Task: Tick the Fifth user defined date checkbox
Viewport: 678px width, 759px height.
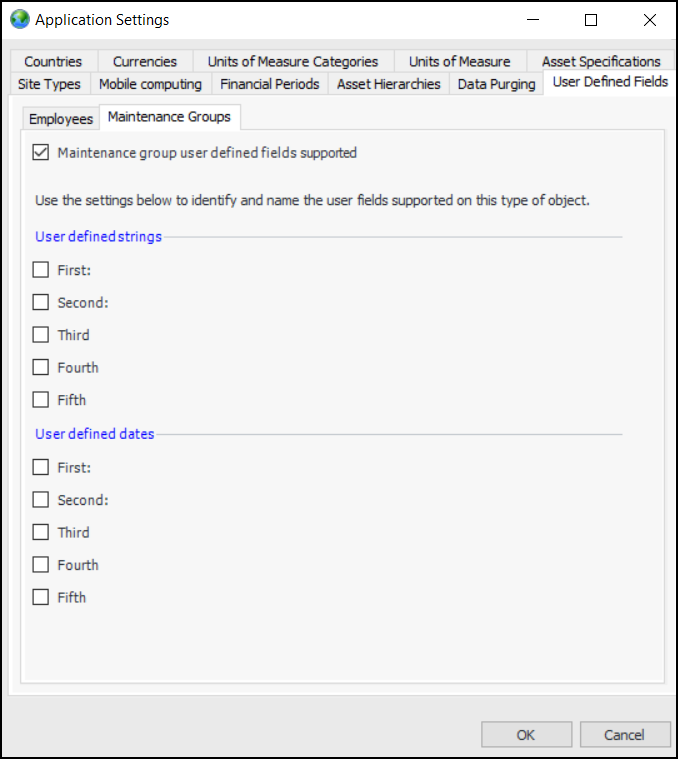Action: coord(41,597)
